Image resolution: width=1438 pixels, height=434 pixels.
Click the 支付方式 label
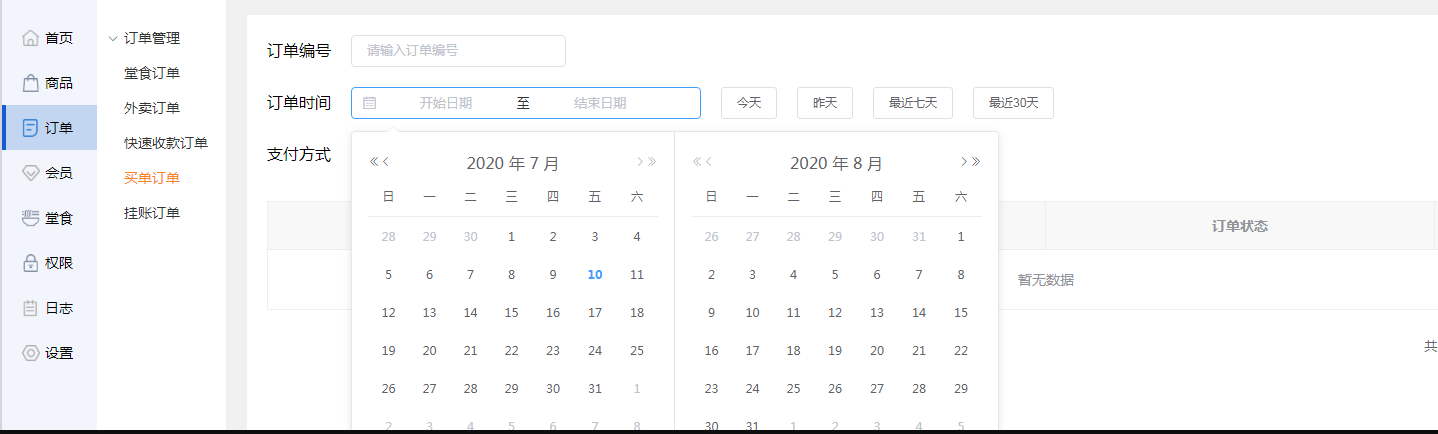tap(299, 155)
